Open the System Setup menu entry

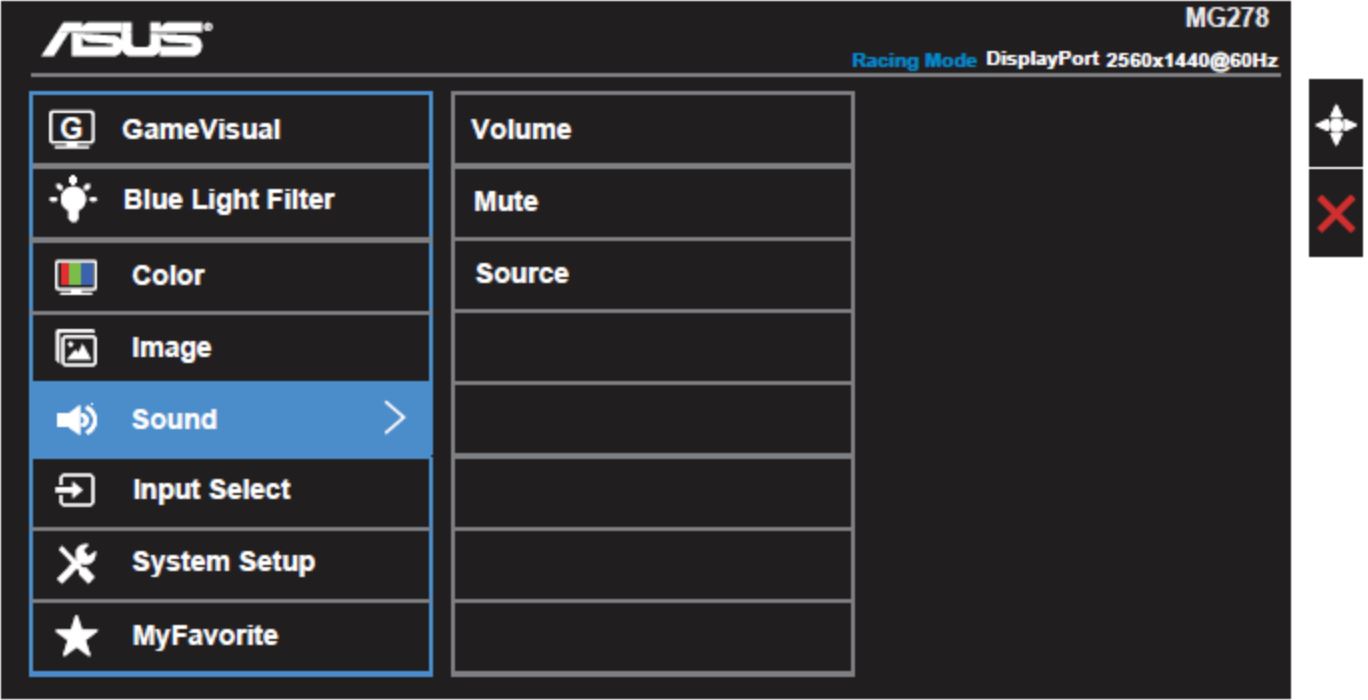[231, 564]
